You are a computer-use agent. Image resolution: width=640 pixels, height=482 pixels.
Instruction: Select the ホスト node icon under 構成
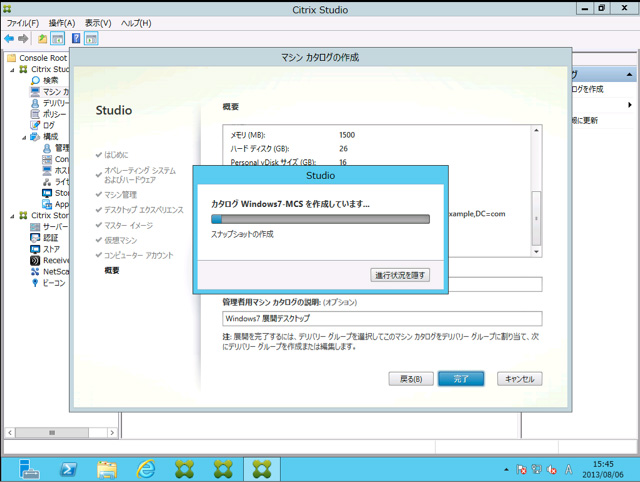(x=47, y=170)
